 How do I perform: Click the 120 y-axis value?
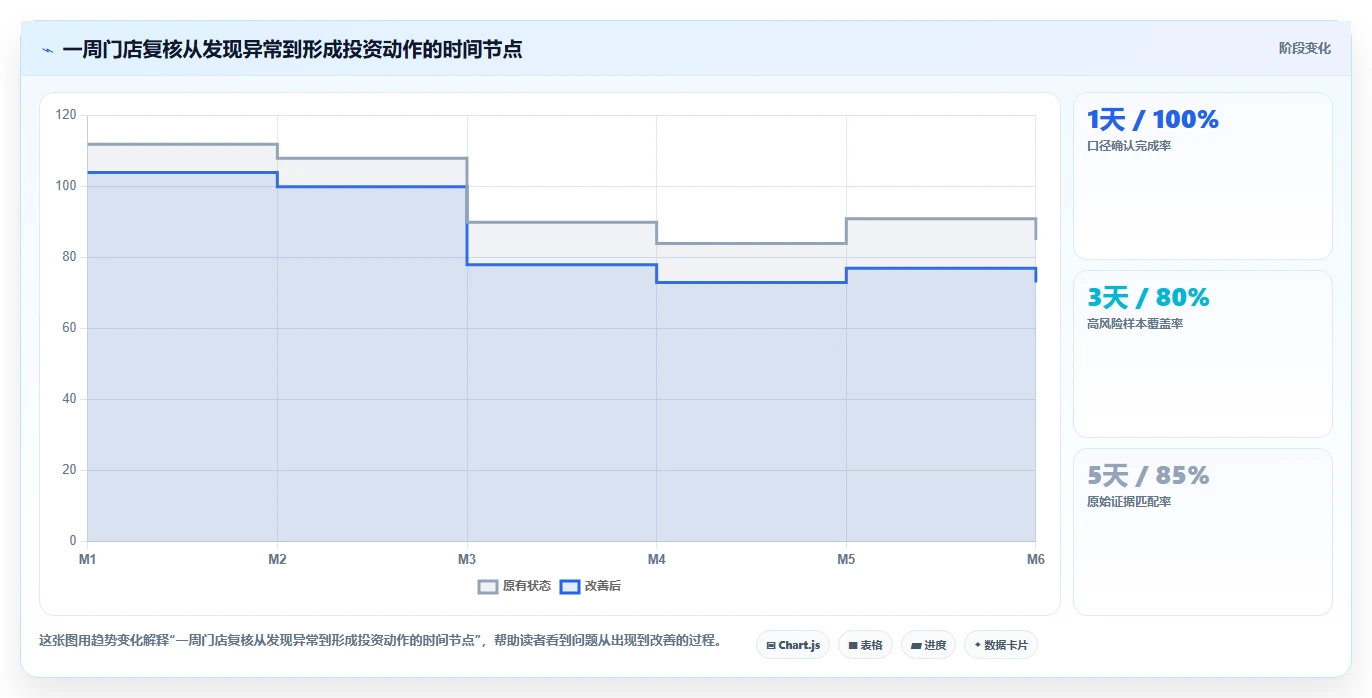click(x=66, y=115)
